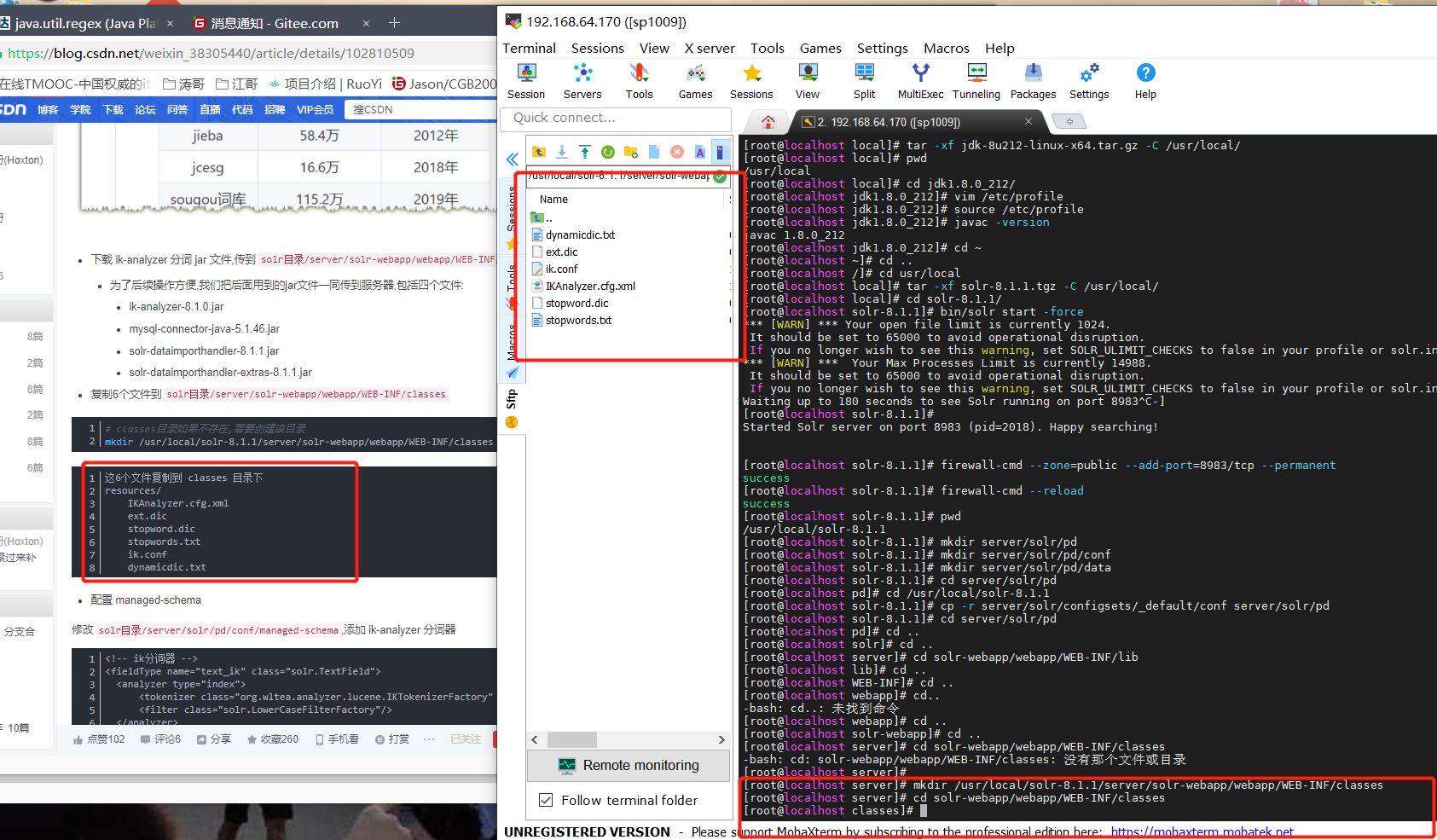The height and width of the screenshot is (840, 1437).
Task: Collapse the sidebar with double chevron
Action: (x=512, y=159)
